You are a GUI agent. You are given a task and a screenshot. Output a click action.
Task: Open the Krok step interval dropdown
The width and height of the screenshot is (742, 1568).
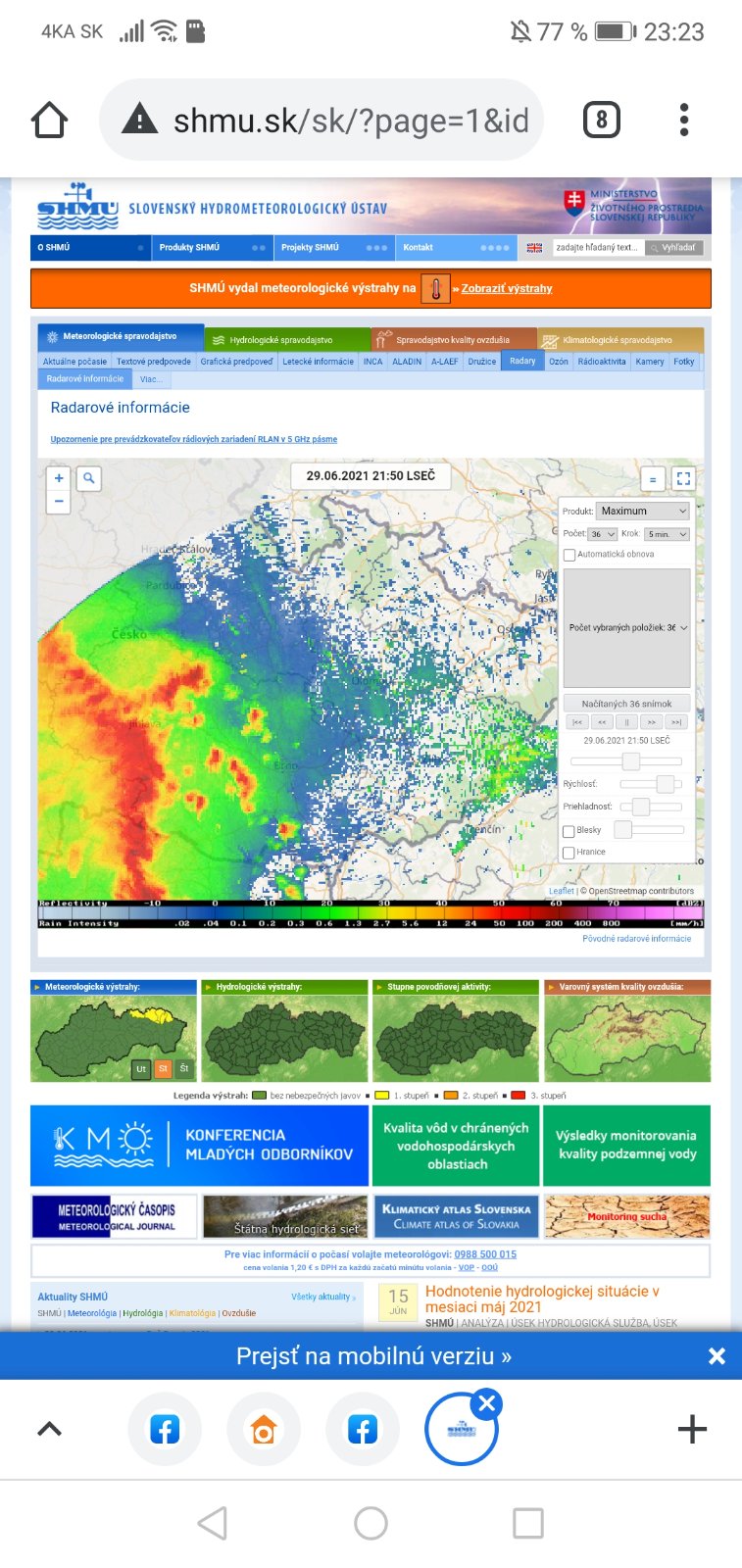[x=667, y=534]
